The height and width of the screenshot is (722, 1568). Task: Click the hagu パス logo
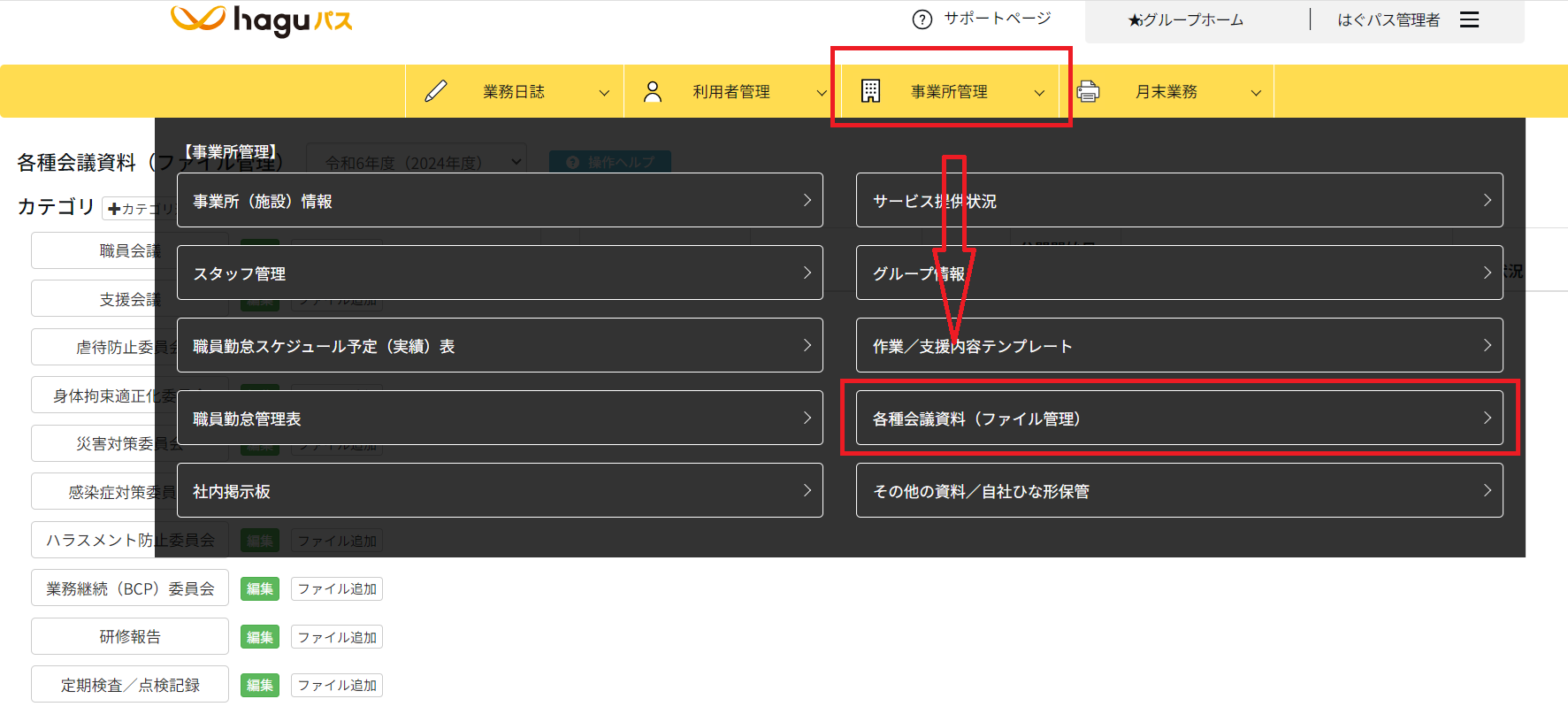tap(262, 20)
